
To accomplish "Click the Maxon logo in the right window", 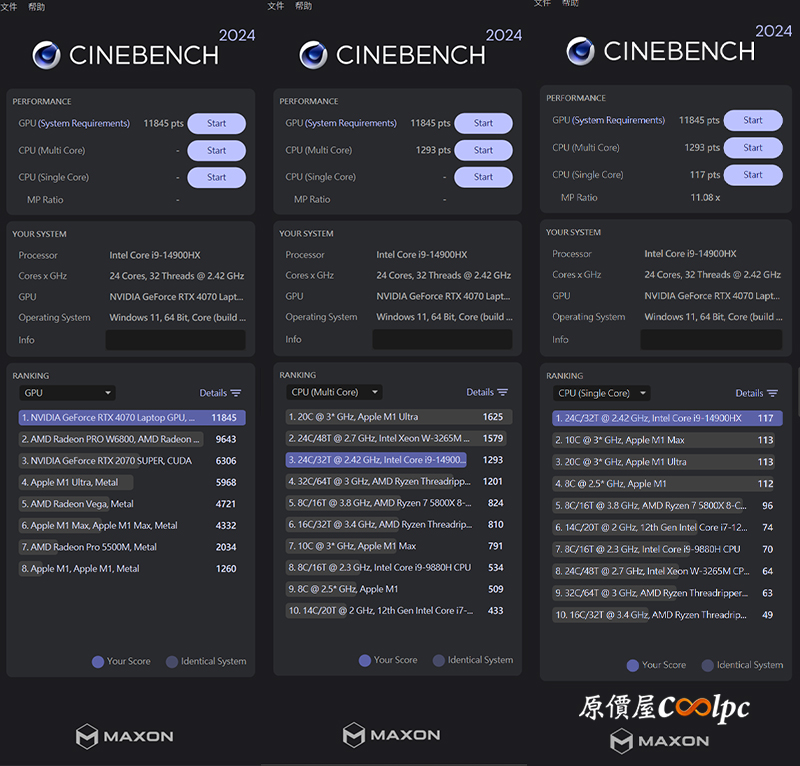I will pyautogui.click(x=660, y=741).
